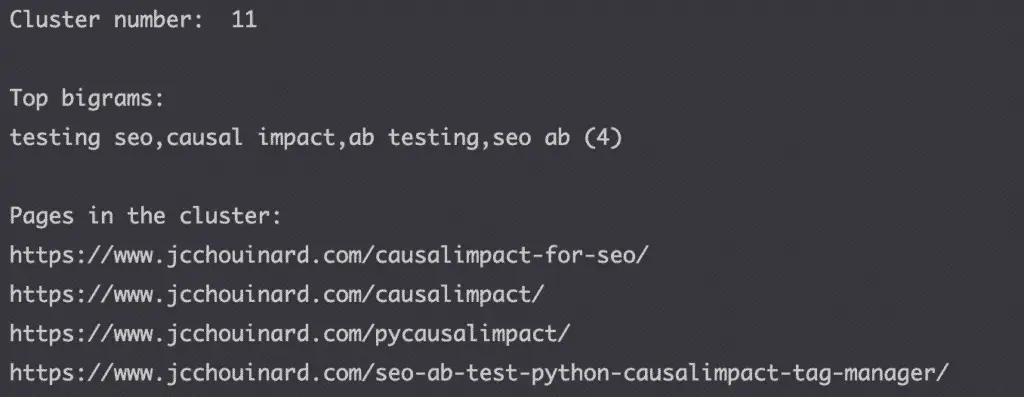This screenshot has width=1024, height=397.
Task: Open the jcchouinard.com/causalimpact/ URL
Action: [x=276, y=294]
